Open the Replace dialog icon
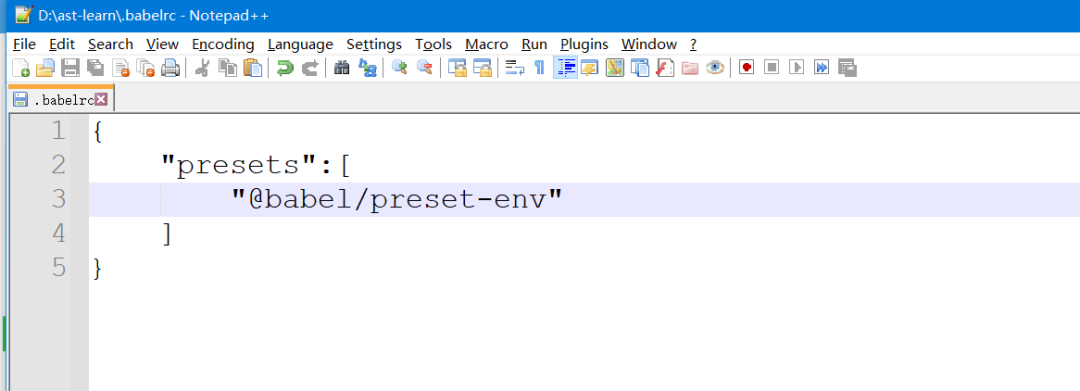 [368, 67]
